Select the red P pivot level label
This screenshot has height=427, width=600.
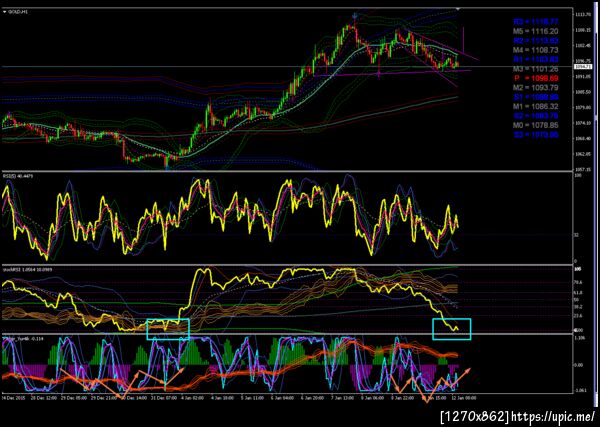[536, 78]
